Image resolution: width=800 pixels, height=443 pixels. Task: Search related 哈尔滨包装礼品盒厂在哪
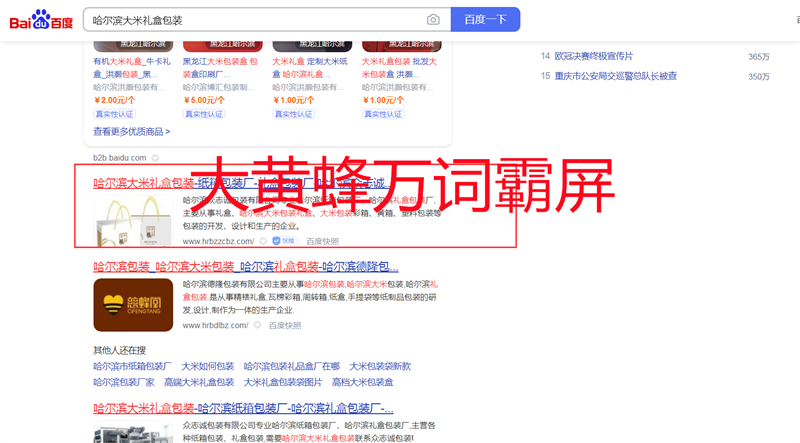tap(292, 366)
